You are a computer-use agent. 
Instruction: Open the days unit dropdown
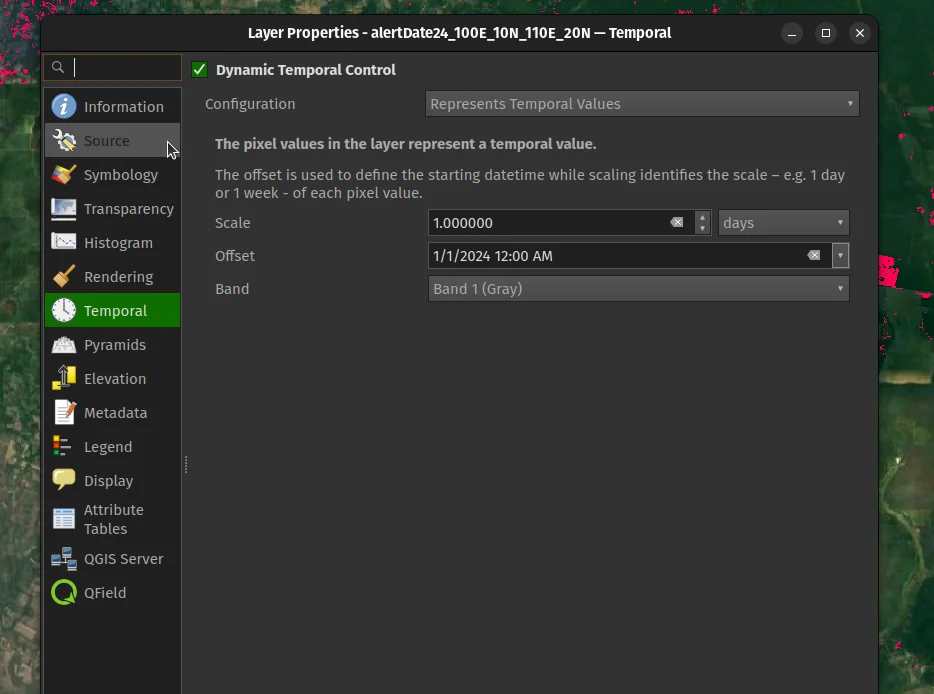point(783,223)
